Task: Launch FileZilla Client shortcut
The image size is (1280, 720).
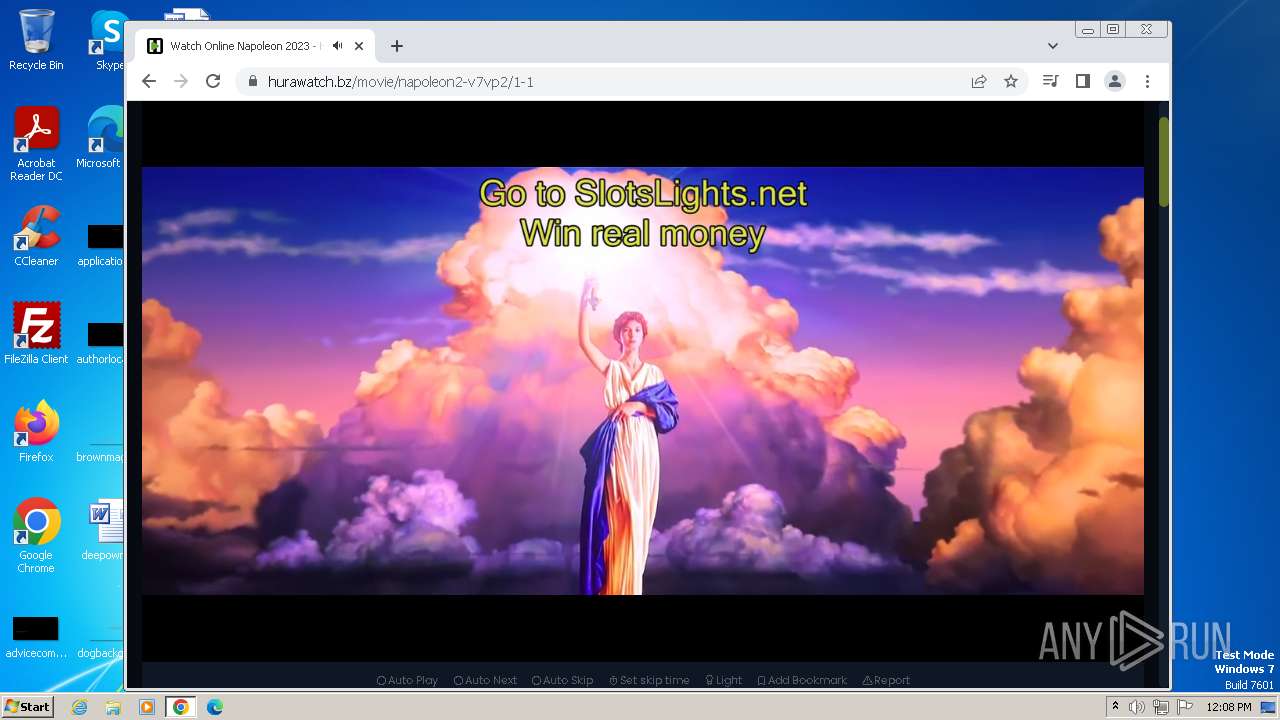Action: [x=36, y=334]
